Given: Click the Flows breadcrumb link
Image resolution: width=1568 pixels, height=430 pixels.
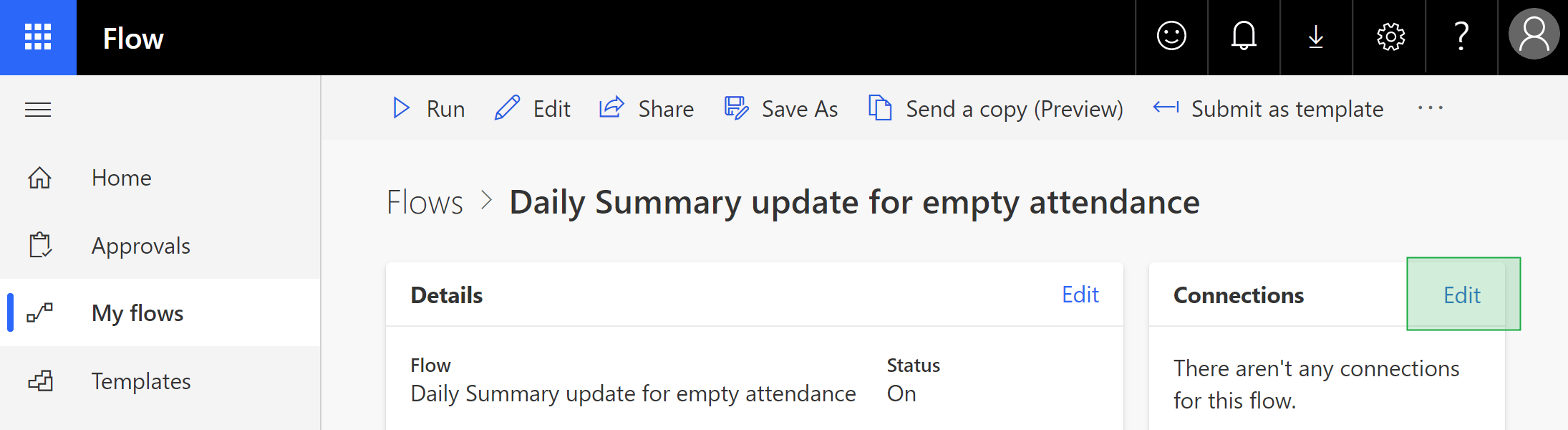Looking at the screenshot, I should (x=425, y=202).
